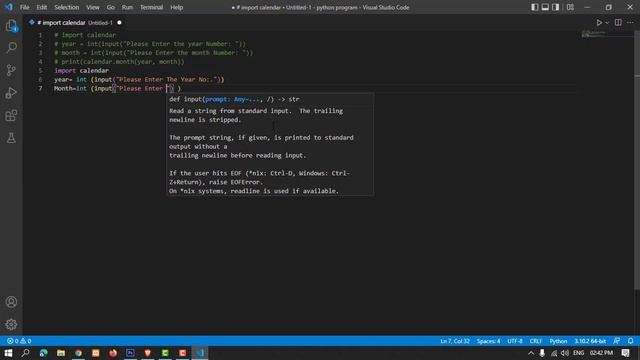Image resolution: width=640 pixels, height=360 pixels.
Task: Open the View menu
Action: 93,7
